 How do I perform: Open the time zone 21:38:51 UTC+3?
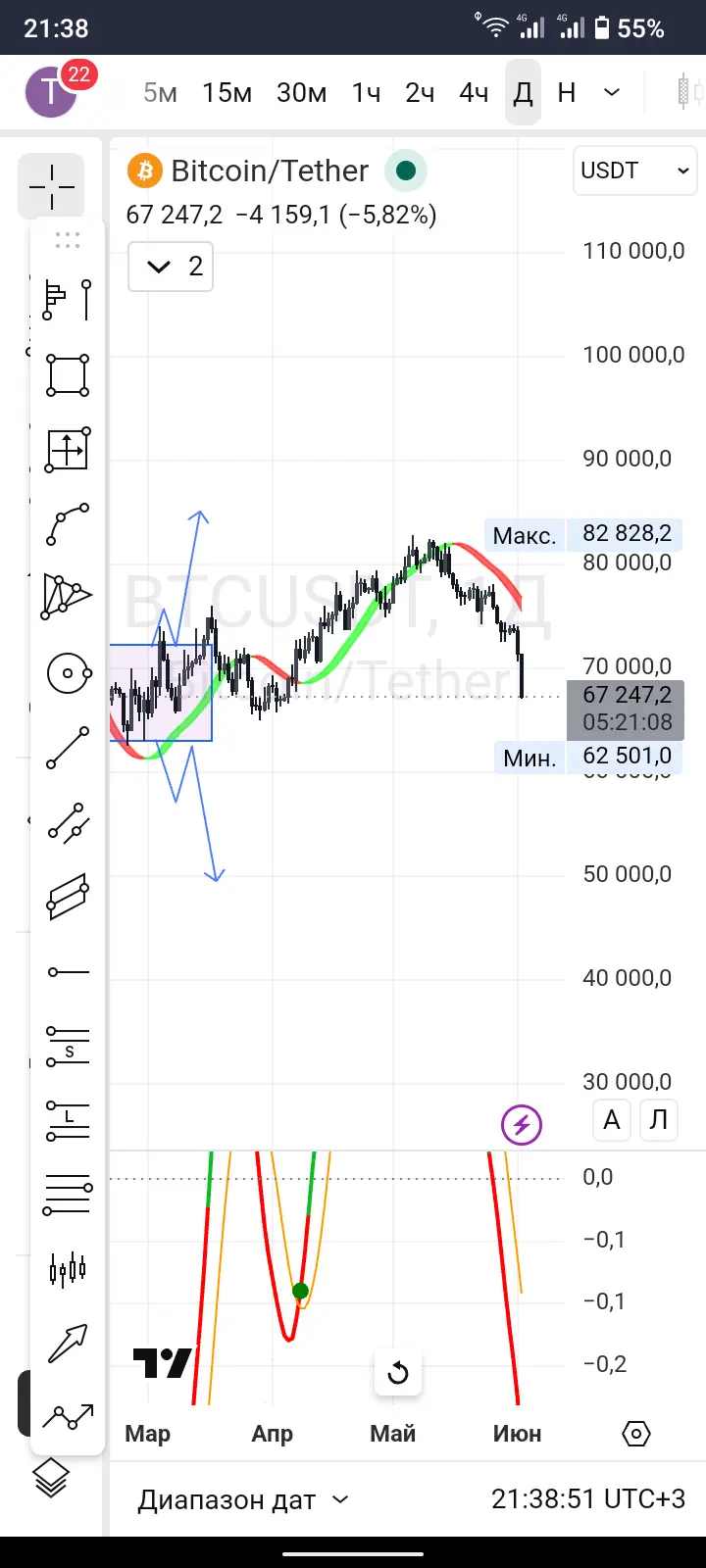(588, 1499)
